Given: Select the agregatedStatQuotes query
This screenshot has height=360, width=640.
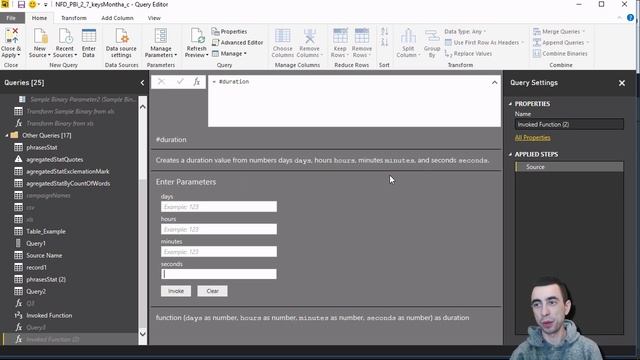Looking at the screenshot, I should click(x=55, y=160).
